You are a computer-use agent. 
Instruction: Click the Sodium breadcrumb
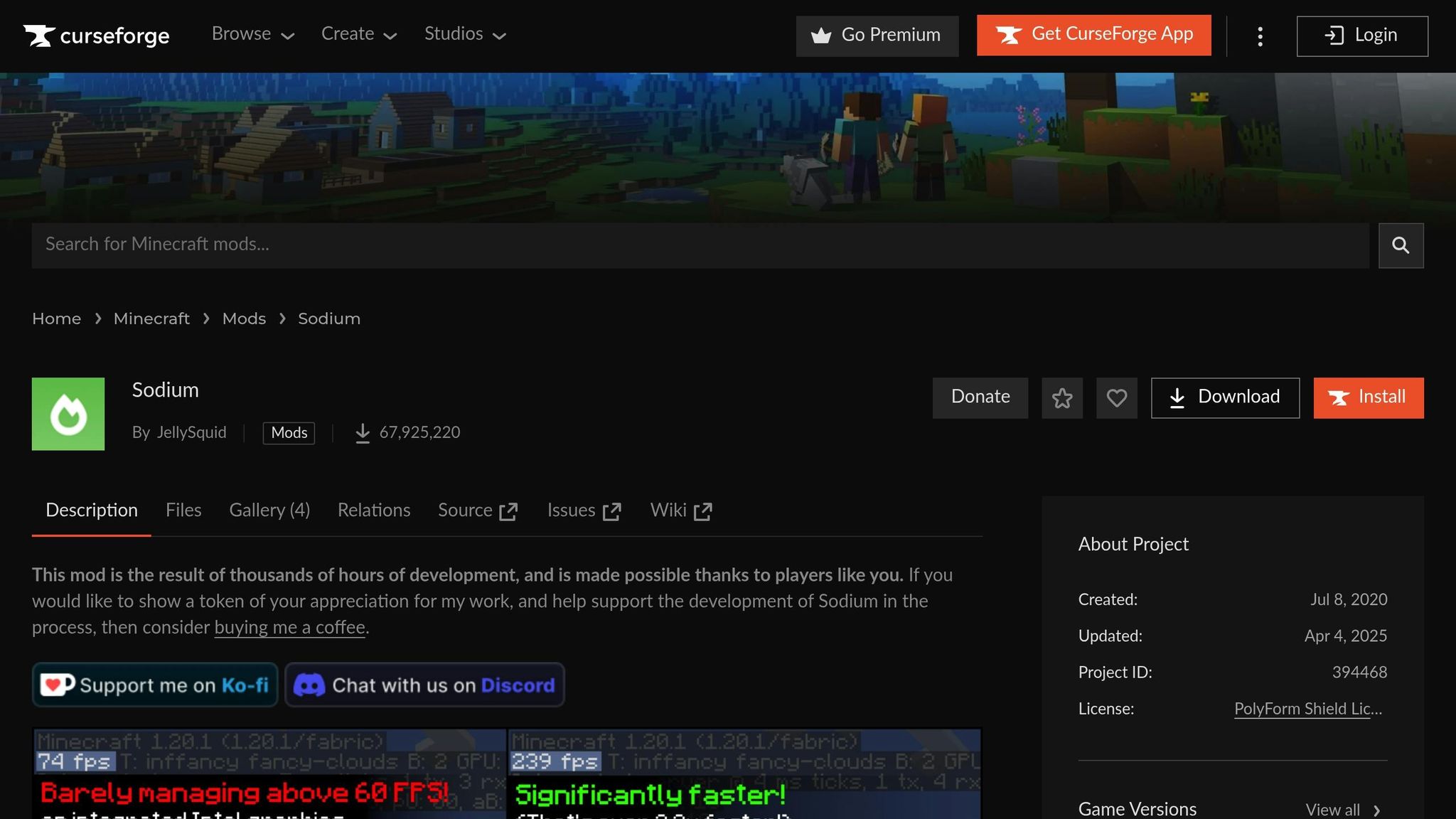pos(329,318)
